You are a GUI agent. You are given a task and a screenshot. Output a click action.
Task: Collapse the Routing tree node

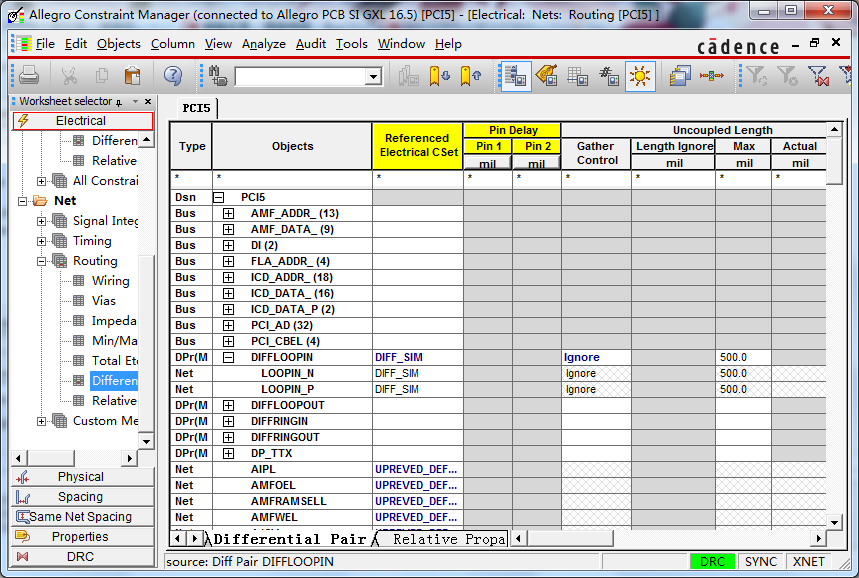[x=42, y=261]
